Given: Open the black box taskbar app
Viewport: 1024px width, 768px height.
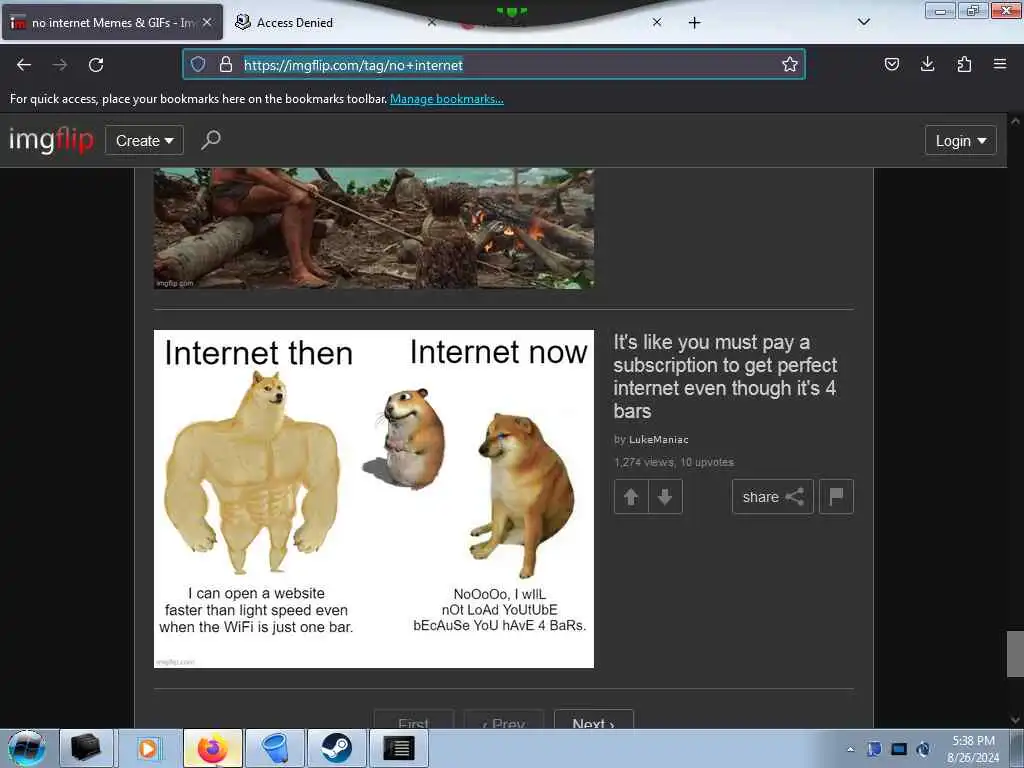Looking at the screenshot, I should [x=86, y=748].
